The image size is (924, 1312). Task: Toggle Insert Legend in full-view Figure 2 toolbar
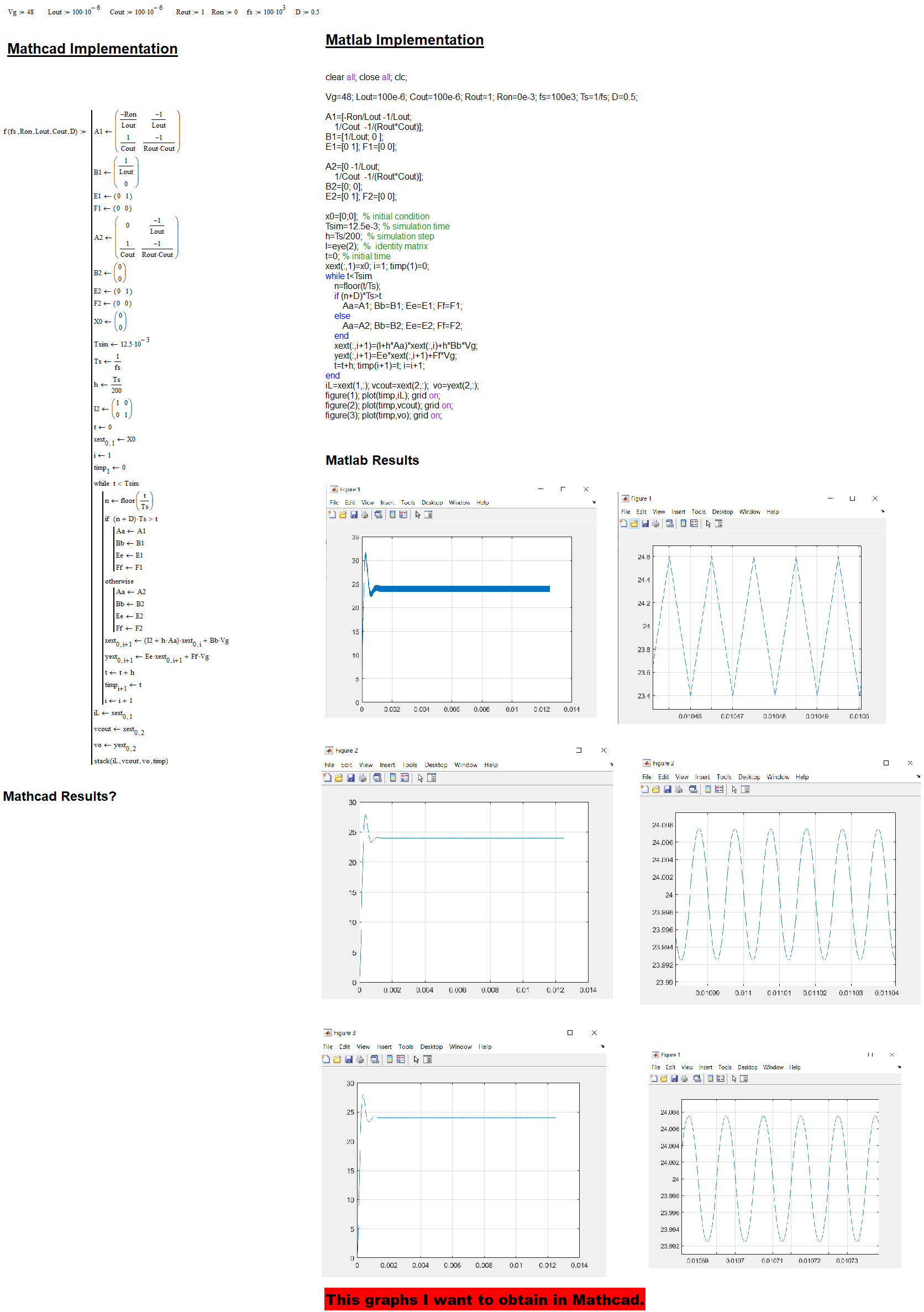(x=405, y=778)
